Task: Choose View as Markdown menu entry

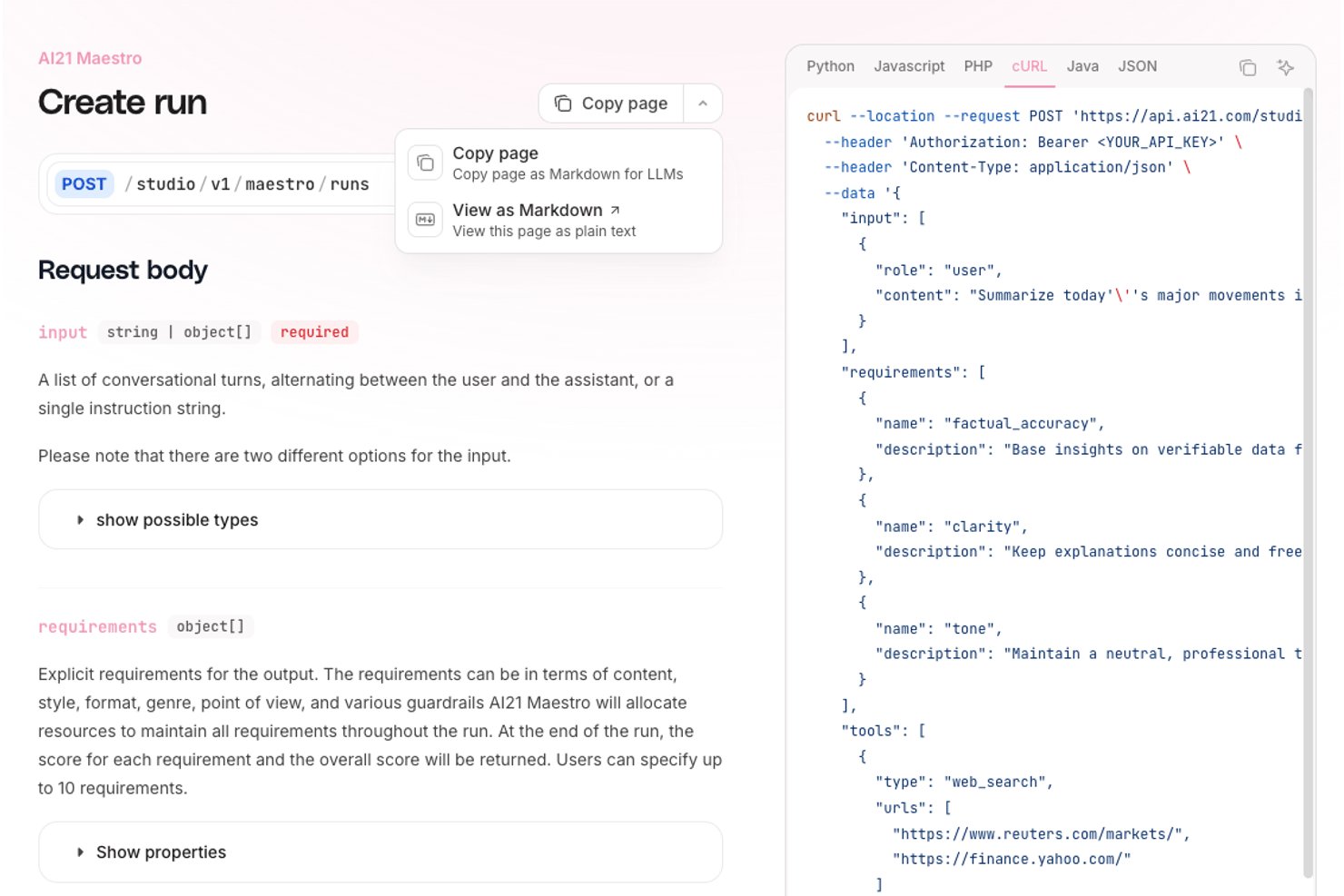Action: click(x=558, y=220)
